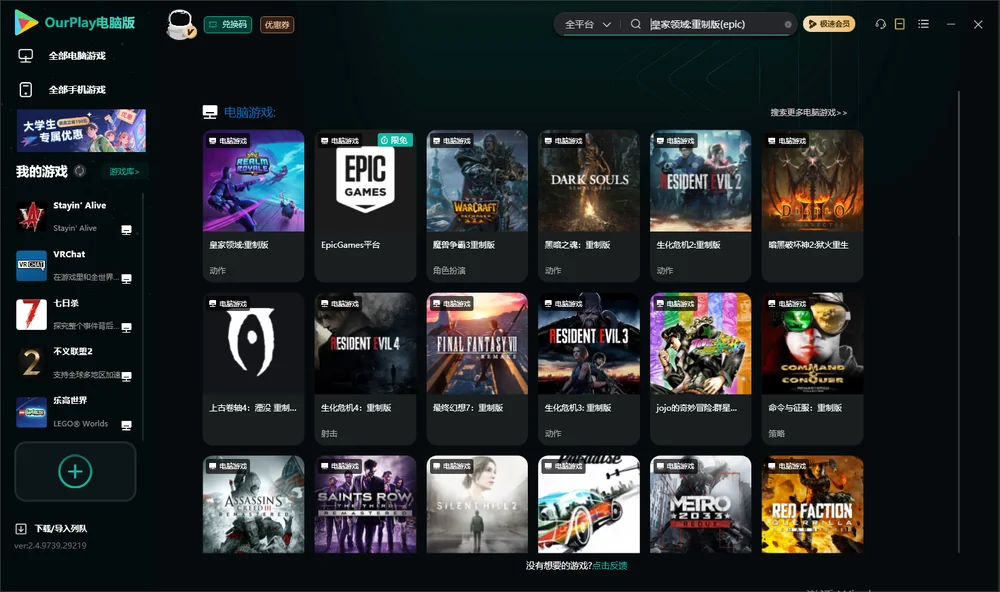Click the 全部电脑游戏 monitor icon

(x=26, y=56)
